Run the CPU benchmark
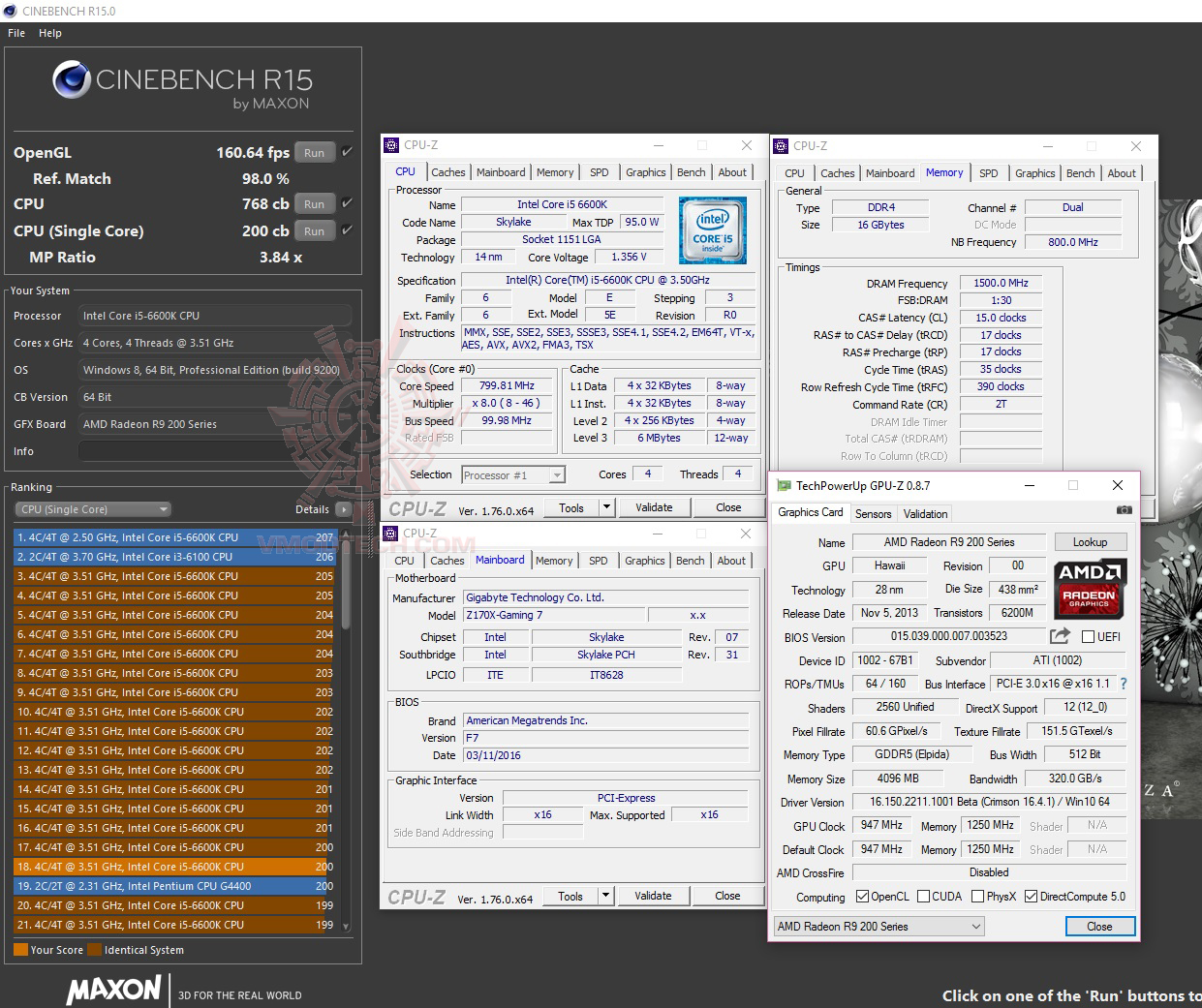The height and width of the screenshot is (1008, 1202). 314,204
